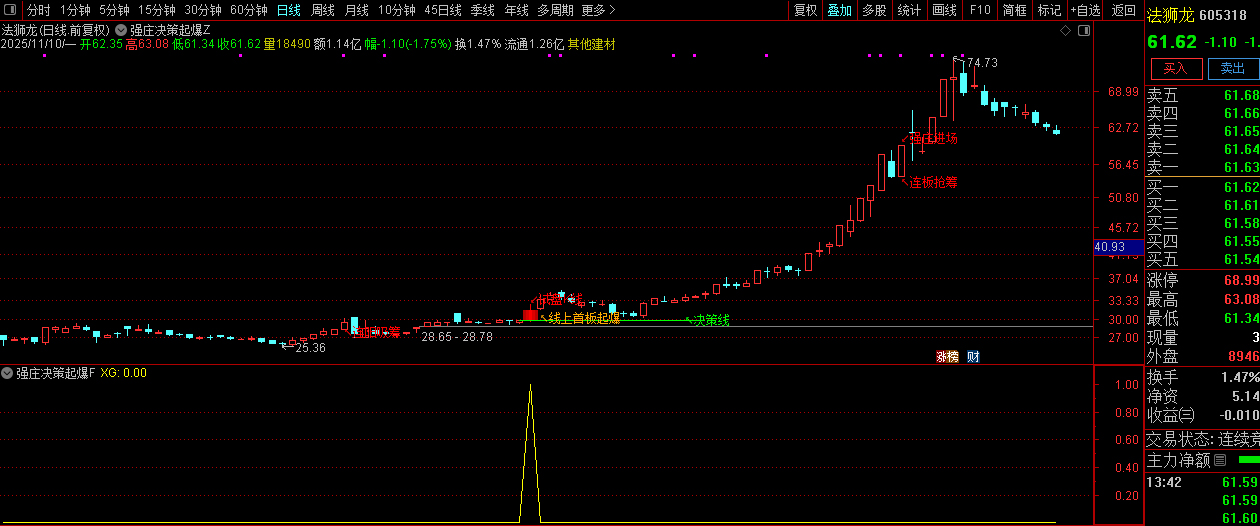Click the 涨 tag icon under the chart
The height and width of the screenshot is (526, 1260).
tap(942, 356)
